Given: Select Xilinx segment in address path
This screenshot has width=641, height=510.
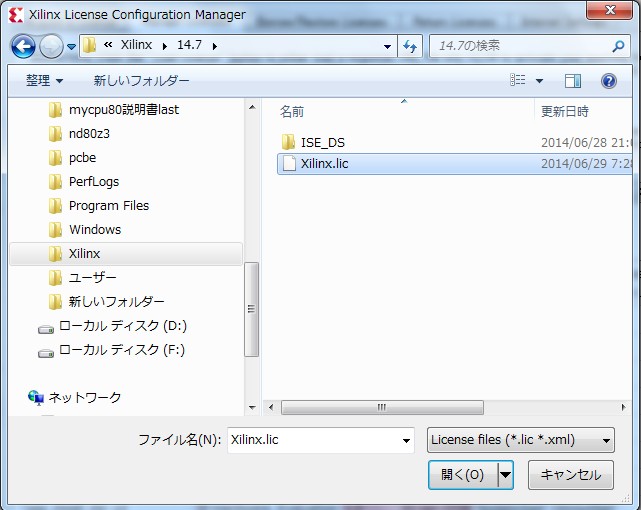Looking at the screenshot, I should click(136, 45).
